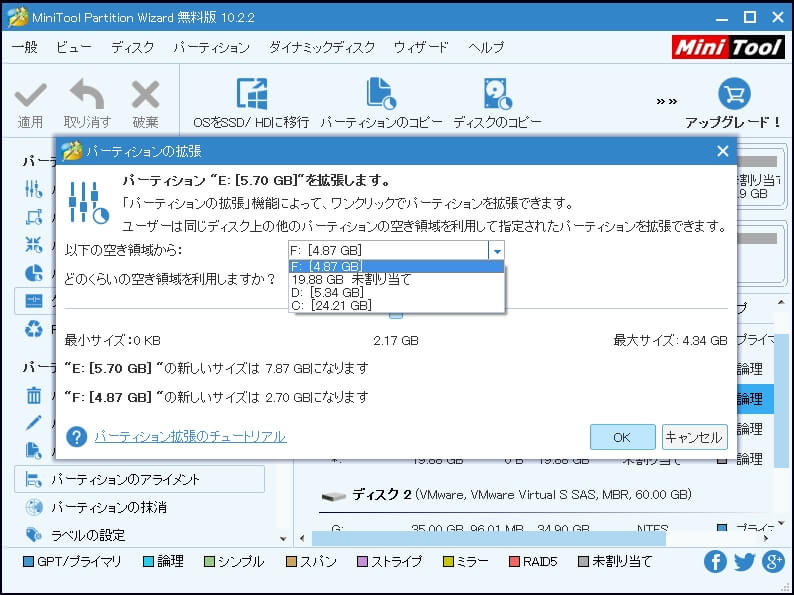
Task: Click the RAID5 legend color box
Action: tap(514, 562)
